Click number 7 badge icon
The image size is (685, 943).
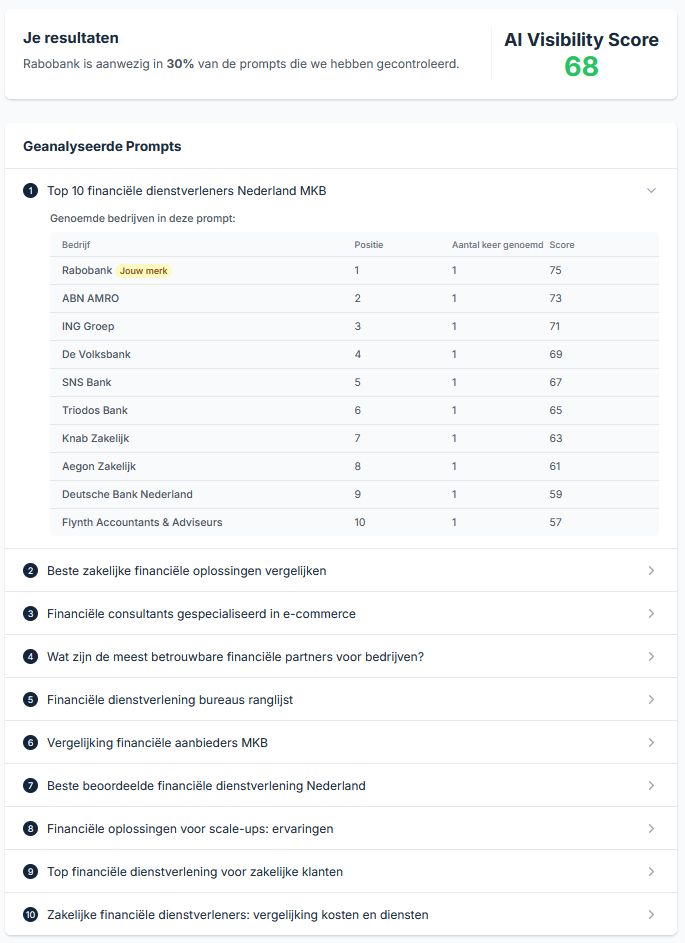pyautogui.click(x=31, y=785)
